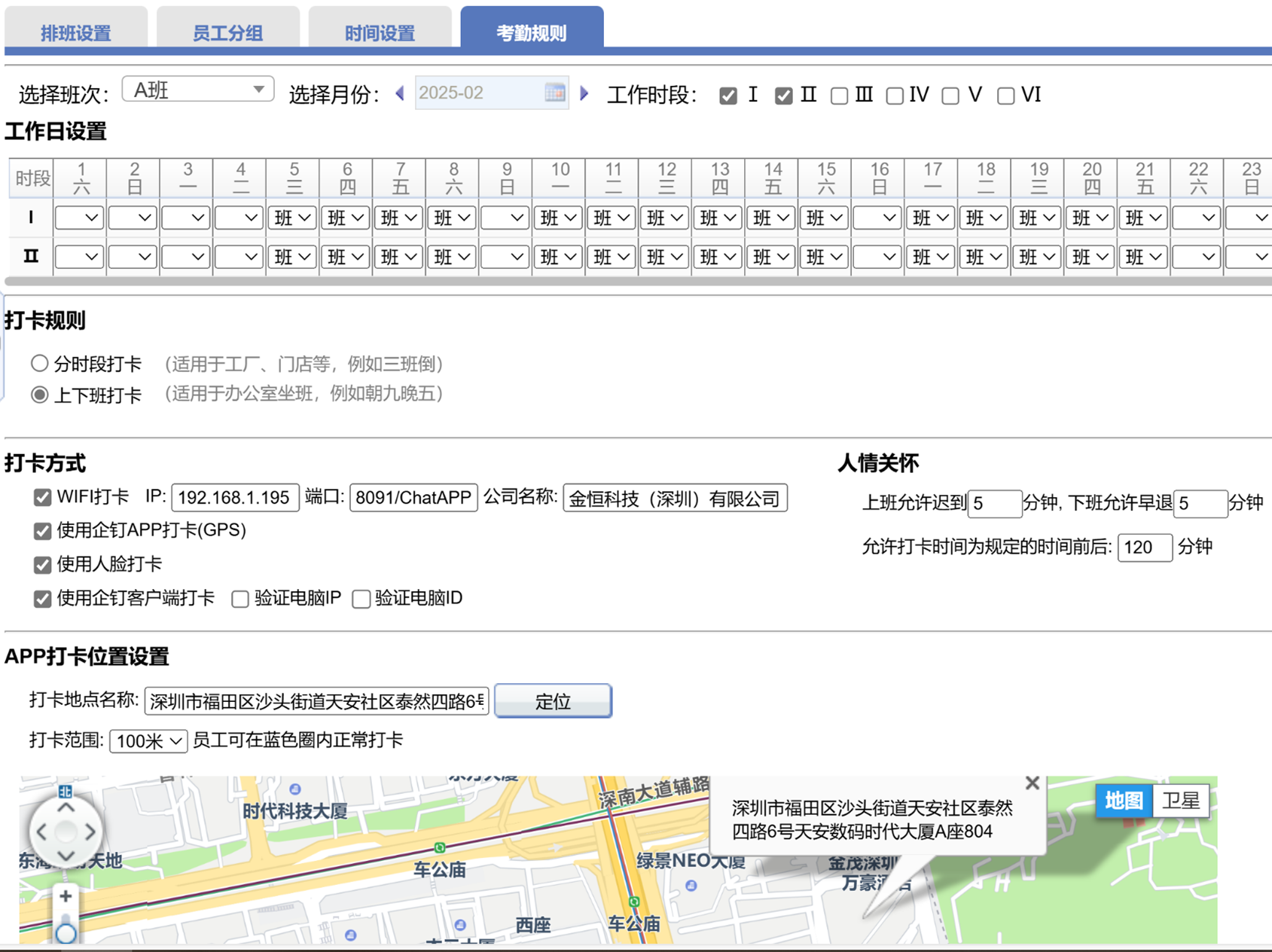Select the 分时段打卡 radio option
This screenshot has width=1272, height=952.
coord(39,364)
